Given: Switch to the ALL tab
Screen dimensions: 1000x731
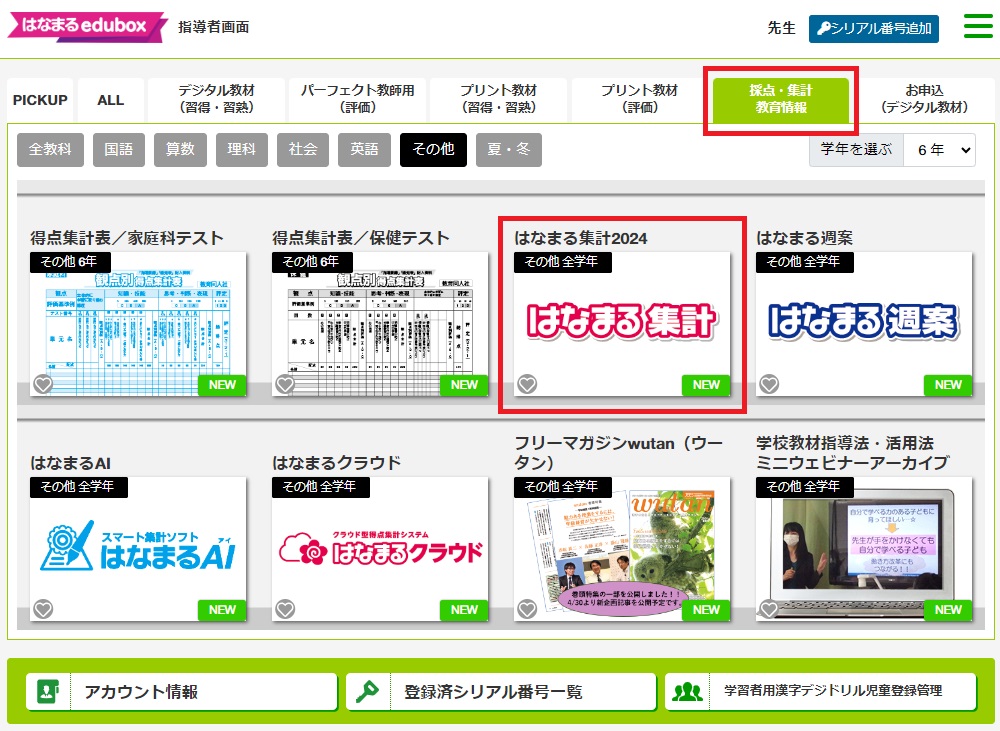Looking at the screenshot, I should [110, 100].
